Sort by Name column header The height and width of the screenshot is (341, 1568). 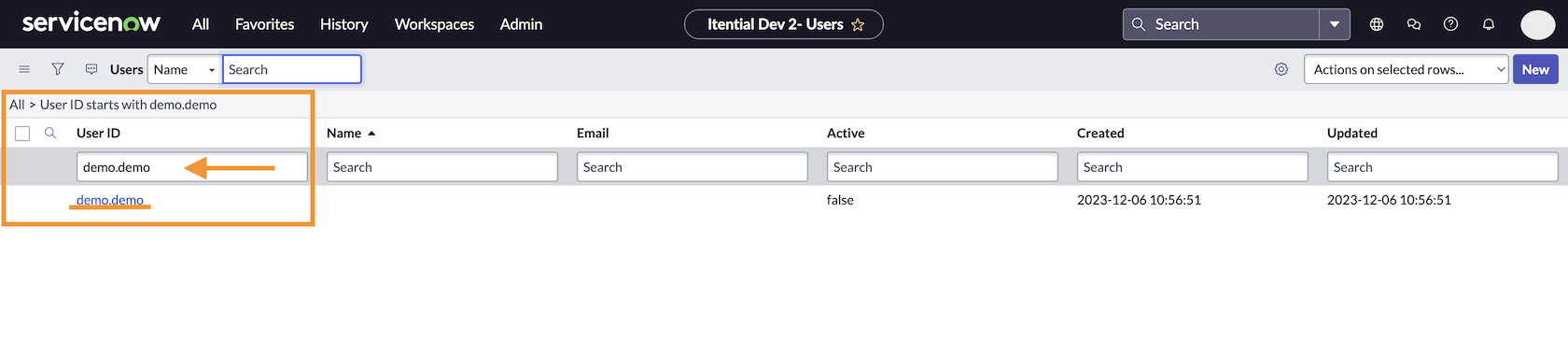343,133
